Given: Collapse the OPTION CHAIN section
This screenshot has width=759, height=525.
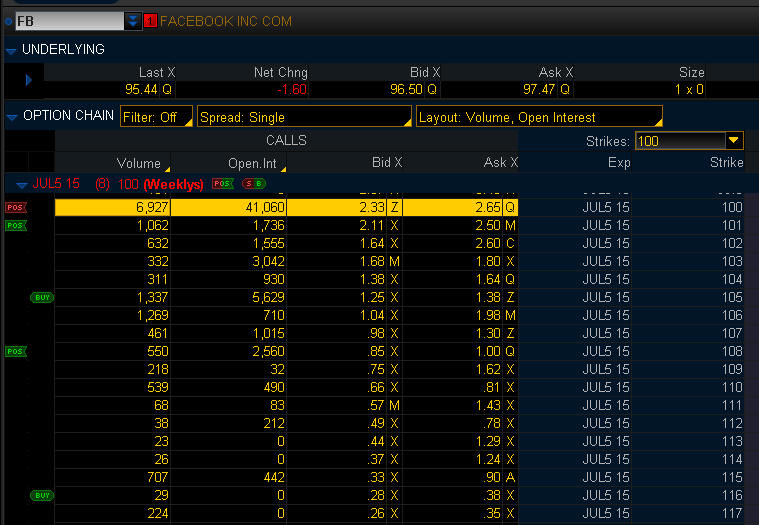Looking at the screenshot, I should [x=11, y=117].
